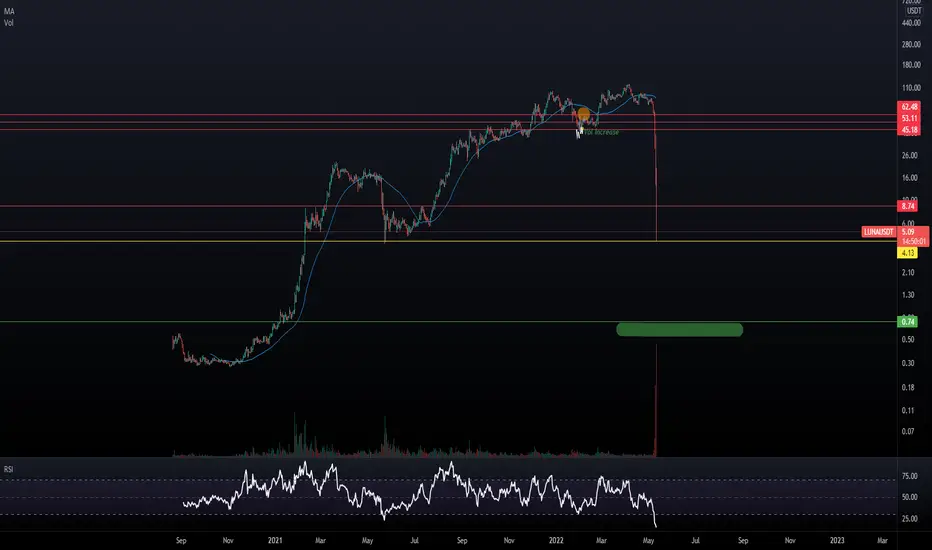The image size is (932, 550).
Task: Select the green 0.74 price label
Action: pyautogui.click(x=908, y=322)
